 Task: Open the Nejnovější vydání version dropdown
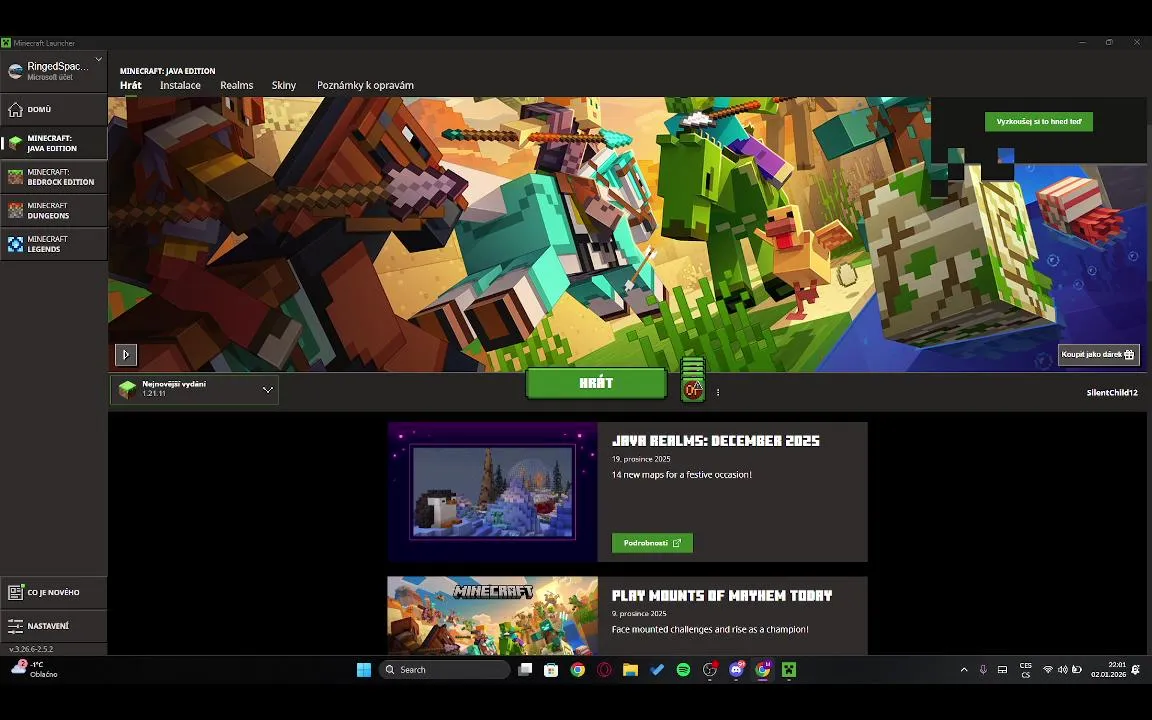pos(195,389)
